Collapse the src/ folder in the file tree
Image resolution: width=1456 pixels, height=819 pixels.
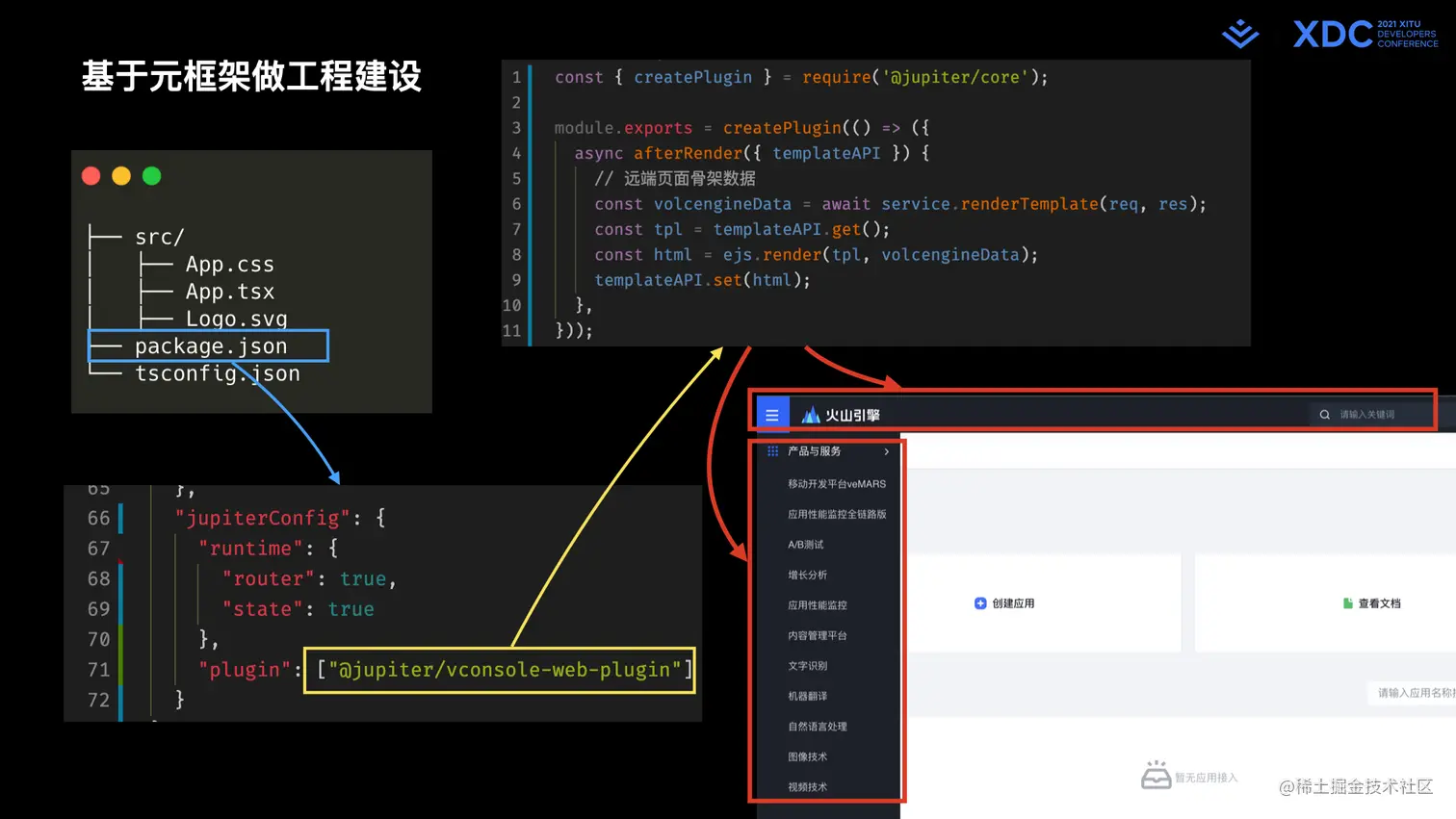(160, 237)
